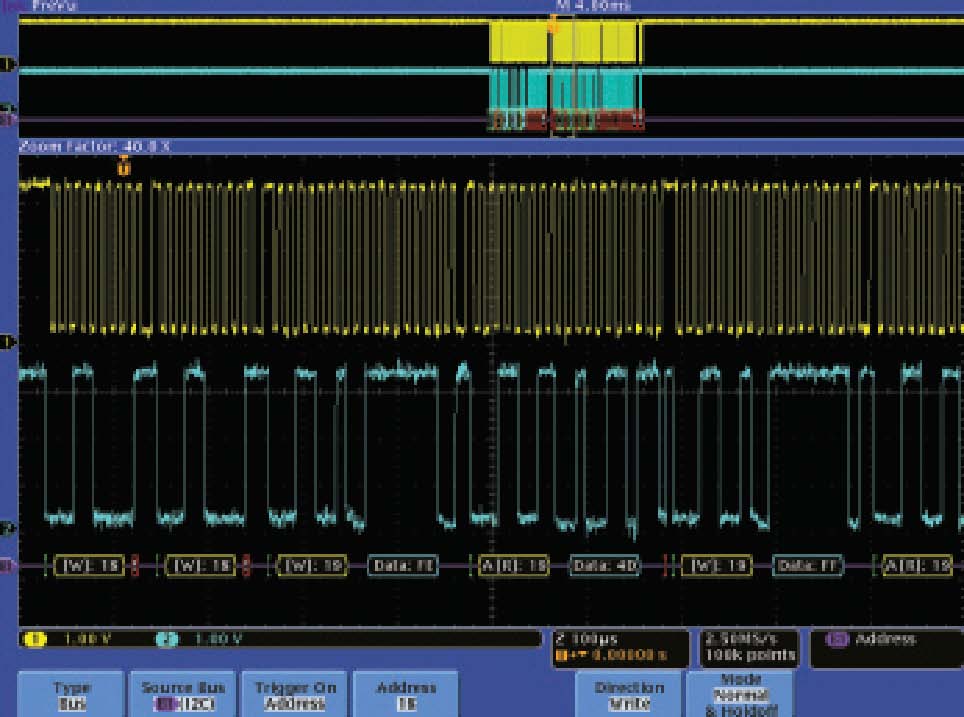The image size is (964, 717).
Task: Click the red stop marker on bus
Action: point(134,566)
